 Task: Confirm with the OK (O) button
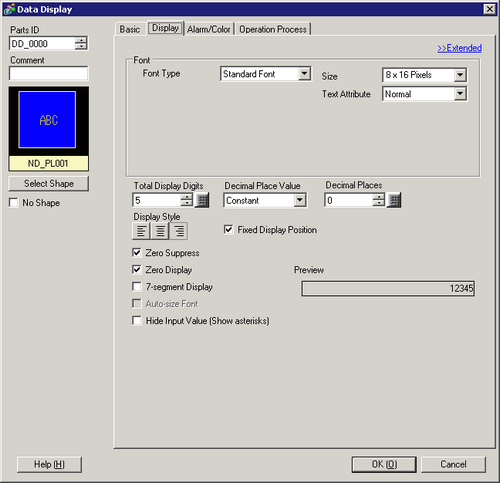384,464
